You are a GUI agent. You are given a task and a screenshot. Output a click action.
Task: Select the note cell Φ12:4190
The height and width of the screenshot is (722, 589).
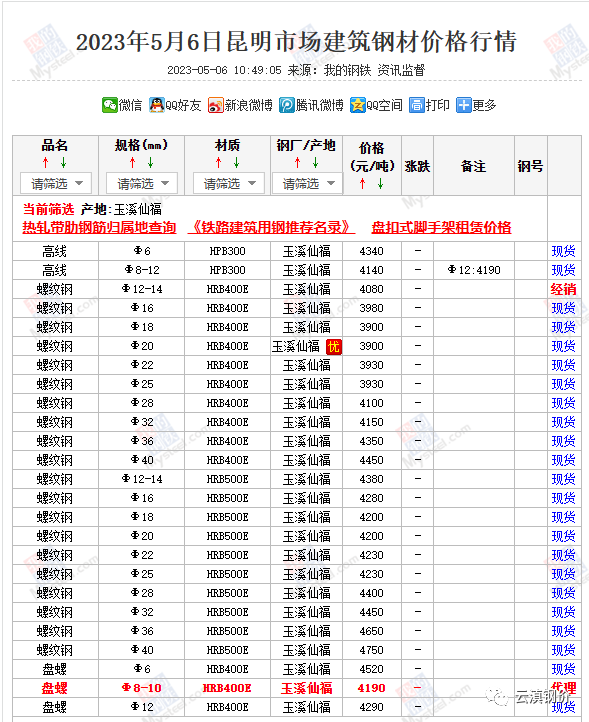(474, 270)
